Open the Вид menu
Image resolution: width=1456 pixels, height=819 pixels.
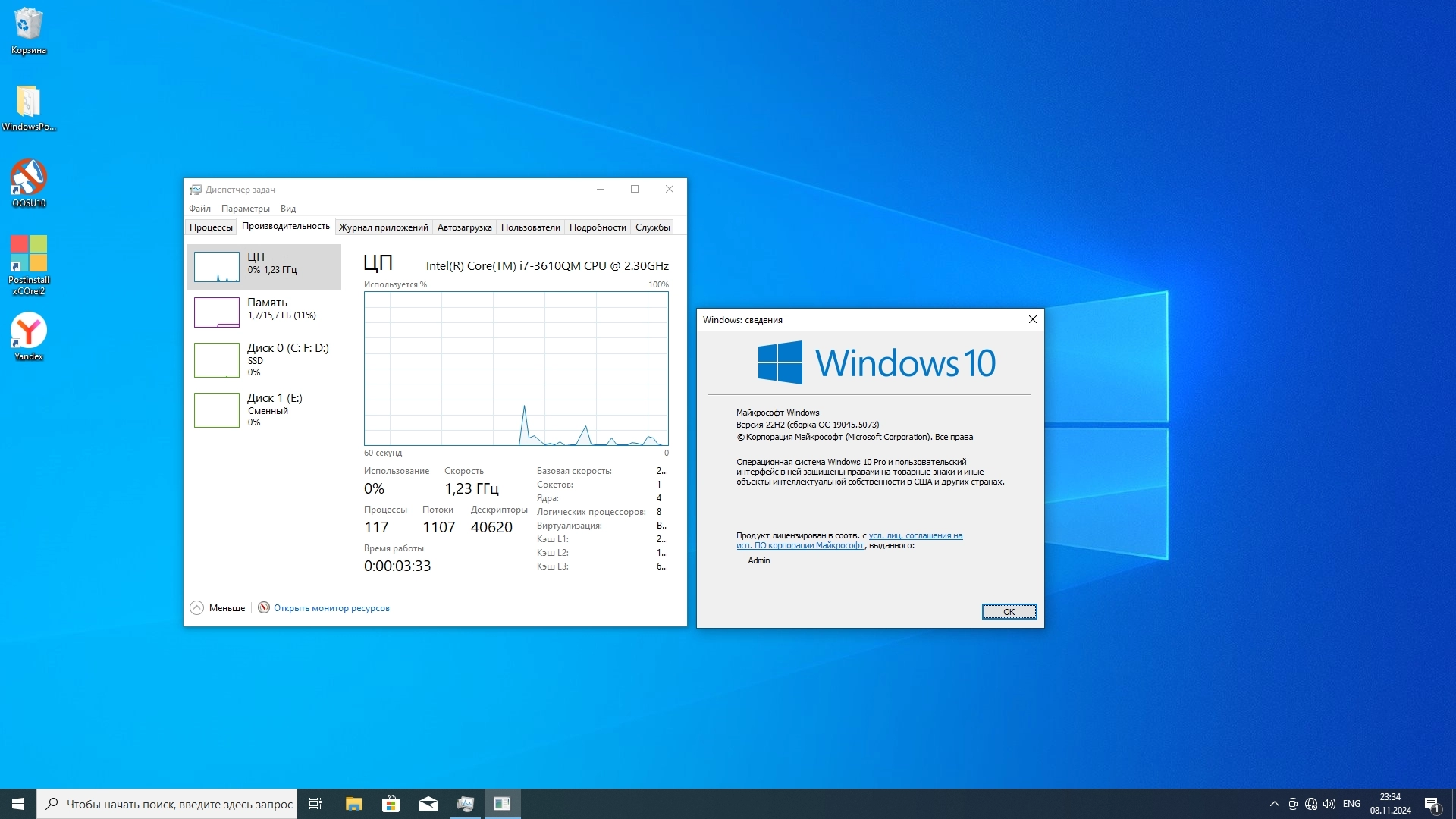click(x=287, y=209)
